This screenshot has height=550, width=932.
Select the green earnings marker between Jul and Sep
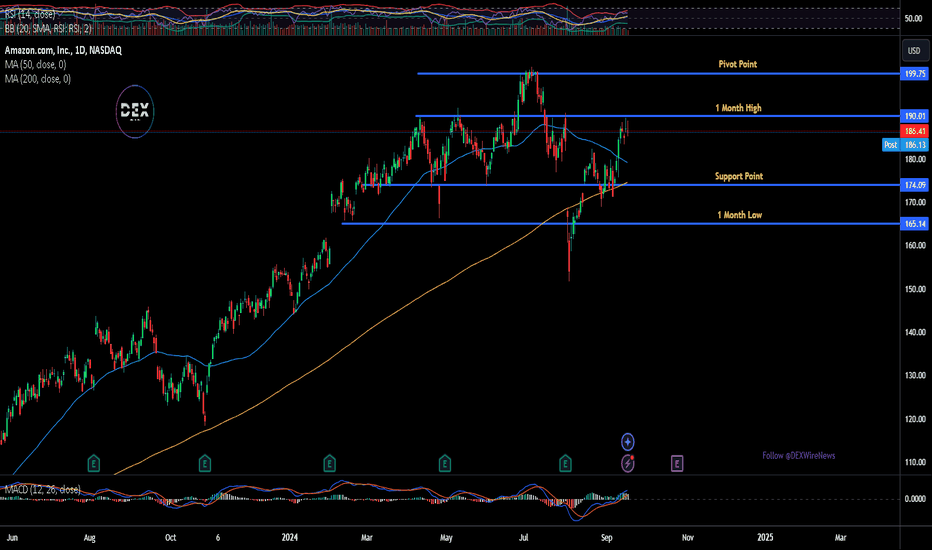pyautogui.click(x=565, y=463)
